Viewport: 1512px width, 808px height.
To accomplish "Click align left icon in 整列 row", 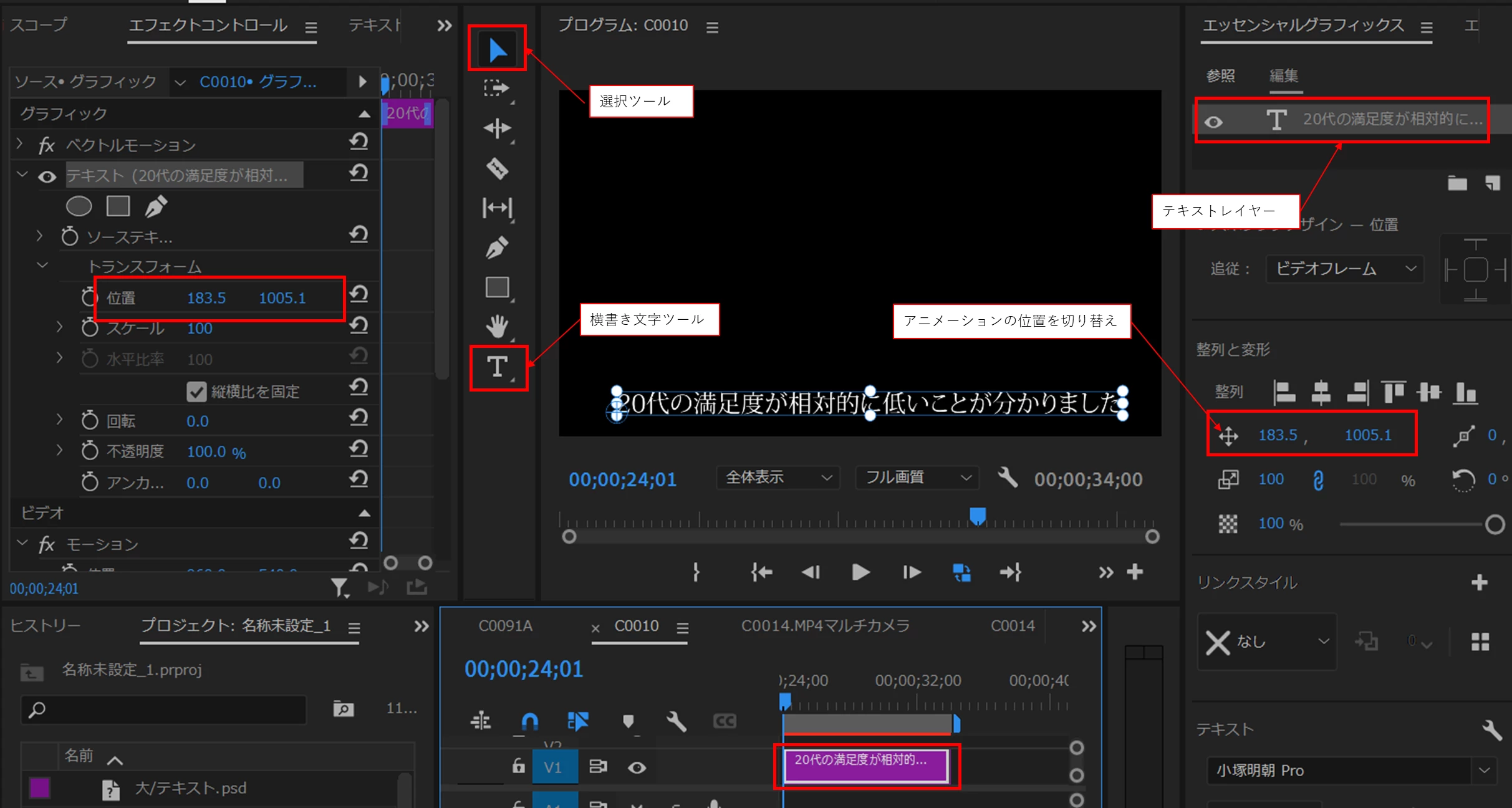I will pyautogui.click(x=1284, y=393).
